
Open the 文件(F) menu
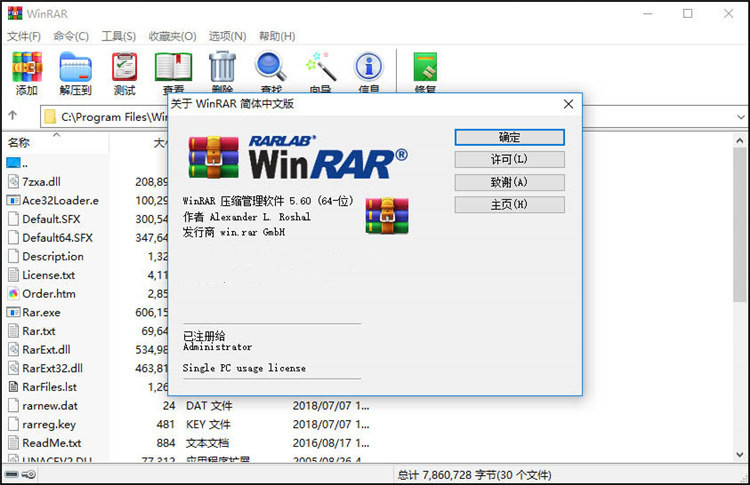point(24,36)
